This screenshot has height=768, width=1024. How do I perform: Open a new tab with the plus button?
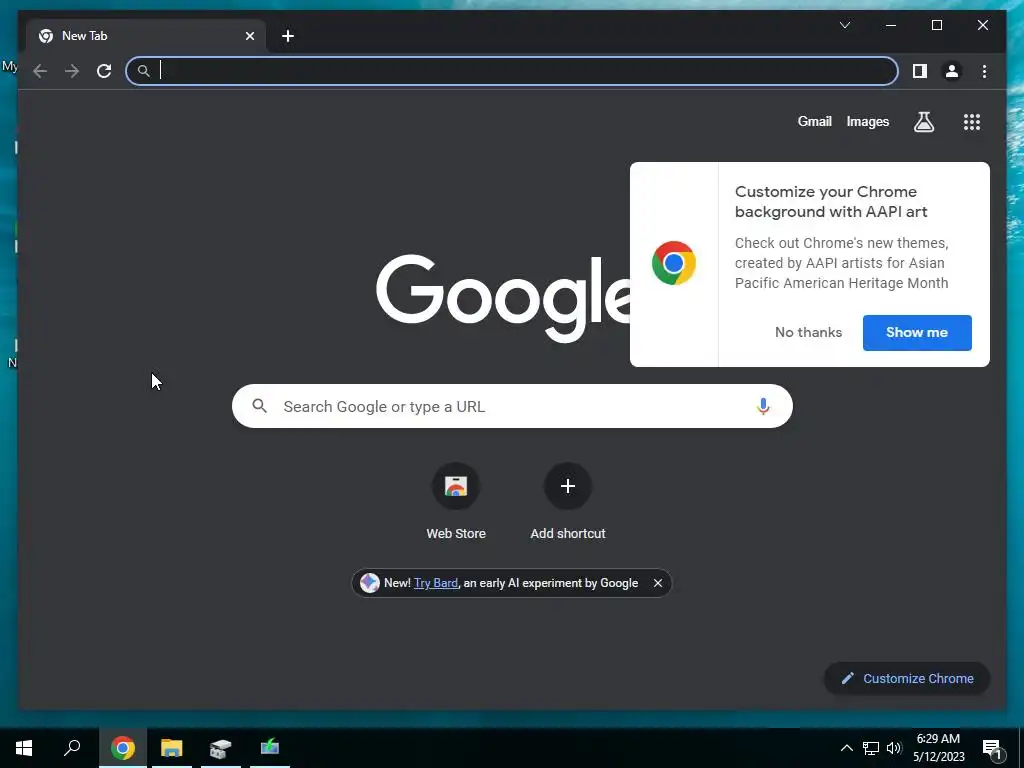coord(288,36)
